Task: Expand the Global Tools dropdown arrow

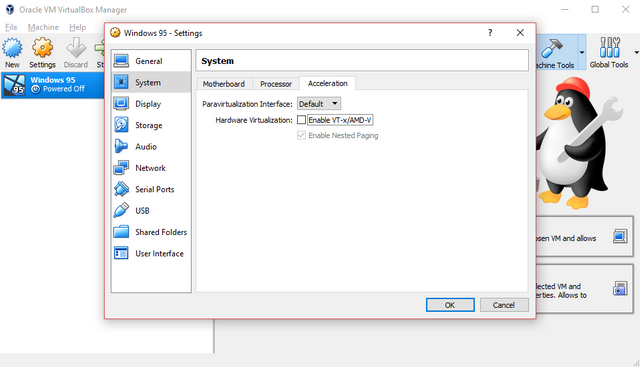Action: [x=636, y=52]
